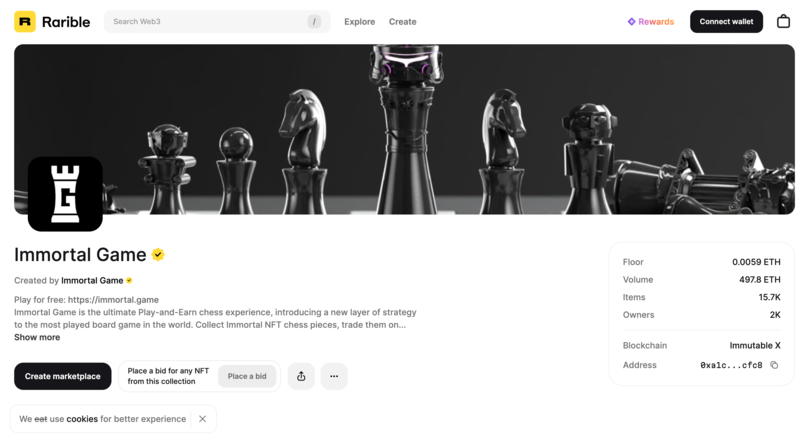The width and height of the screenshot is (800, 437).
Task: Click the Rarible logo icon
Action: (25, 21)
